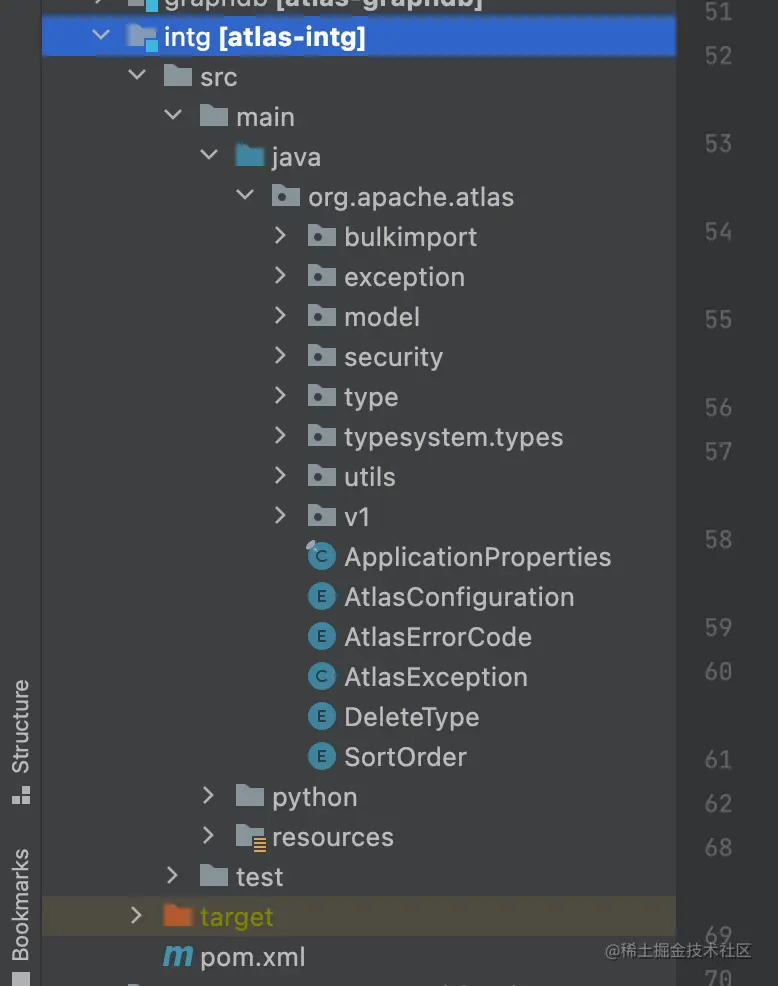Select the AtlasException class
The height and width of the screenshot is (986, 778).
point(436,677)
